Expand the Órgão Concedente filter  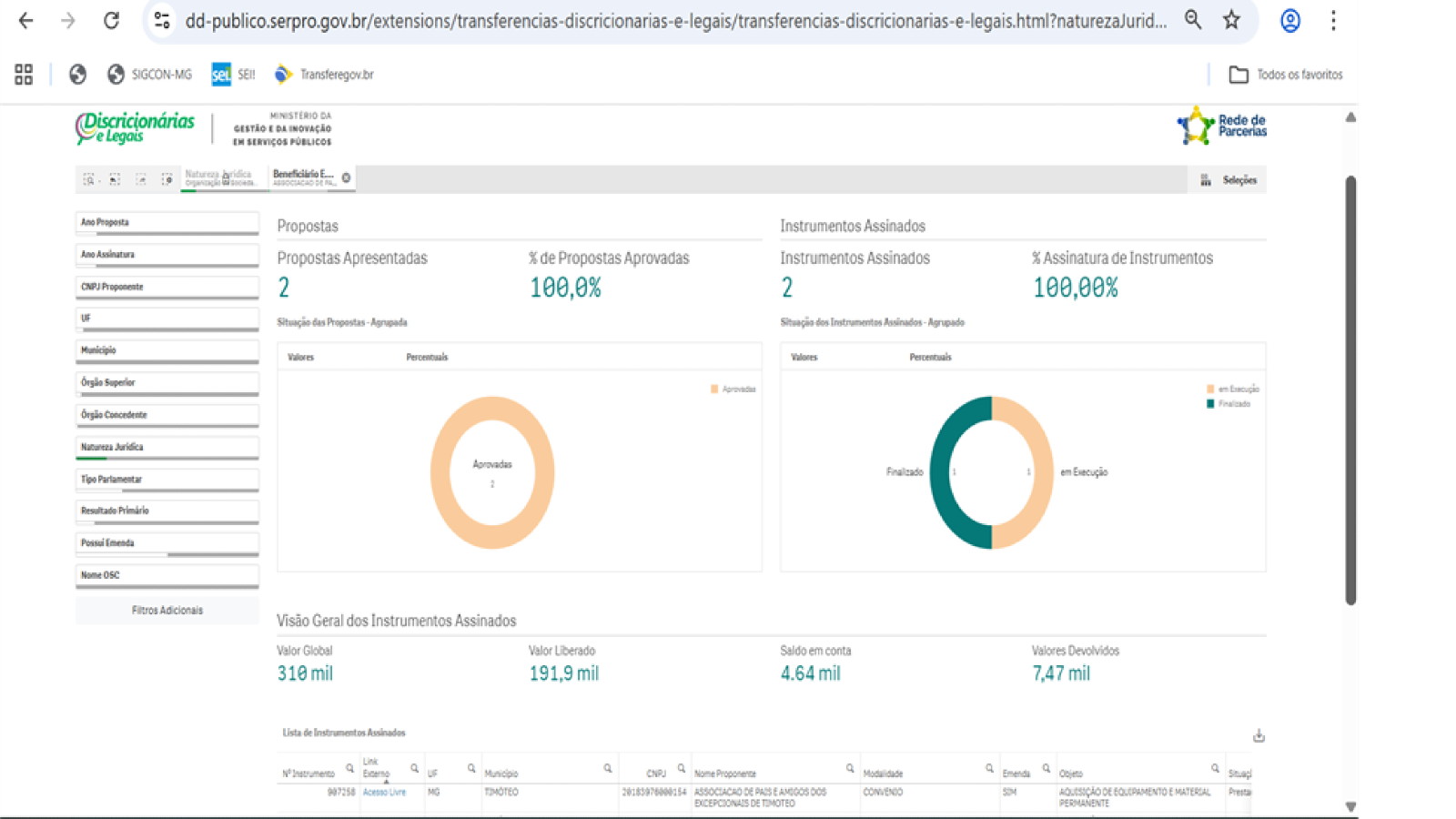tap(167, 415)
